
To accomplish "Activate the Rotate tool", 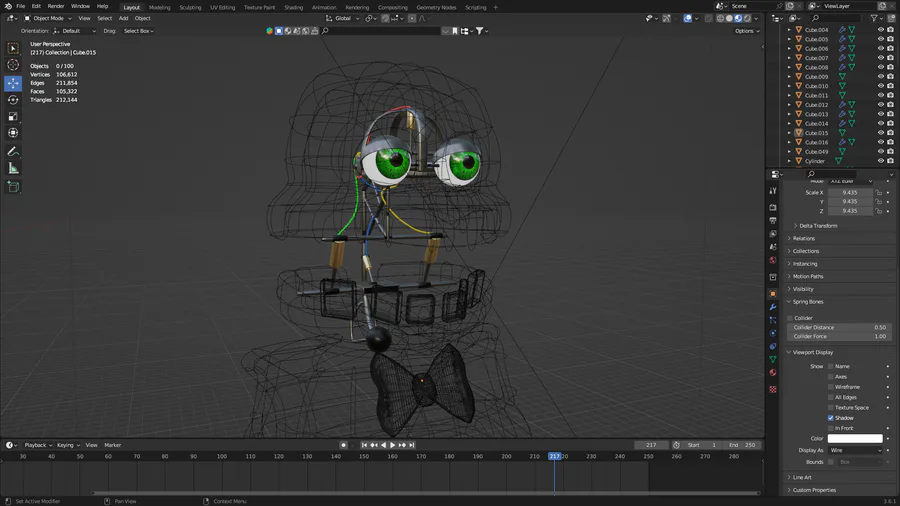I will (x=13, y=100).
